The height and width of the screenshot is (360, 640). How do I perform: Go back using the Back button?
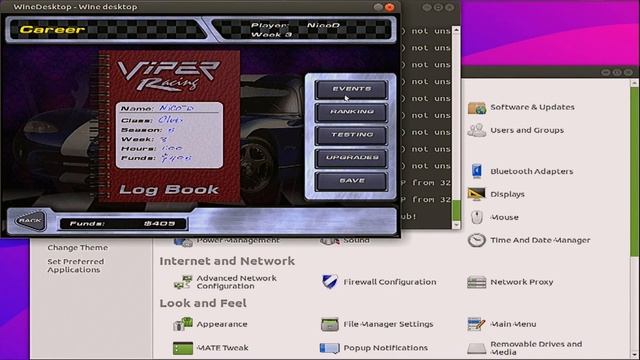(x=30, y=221)
